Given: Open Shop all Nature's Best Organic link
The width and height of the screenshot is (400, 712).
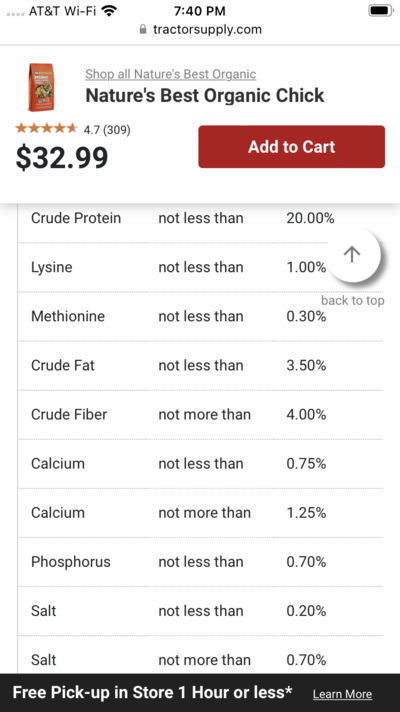Looking at the screenshot, I should click(x=171, y=74).
